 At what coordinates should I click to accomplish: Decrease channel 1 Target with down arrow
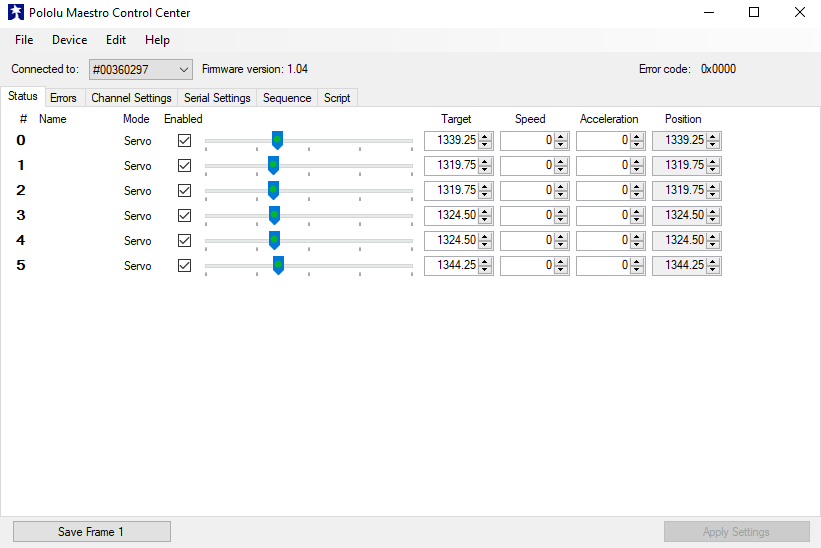(485, 170)
